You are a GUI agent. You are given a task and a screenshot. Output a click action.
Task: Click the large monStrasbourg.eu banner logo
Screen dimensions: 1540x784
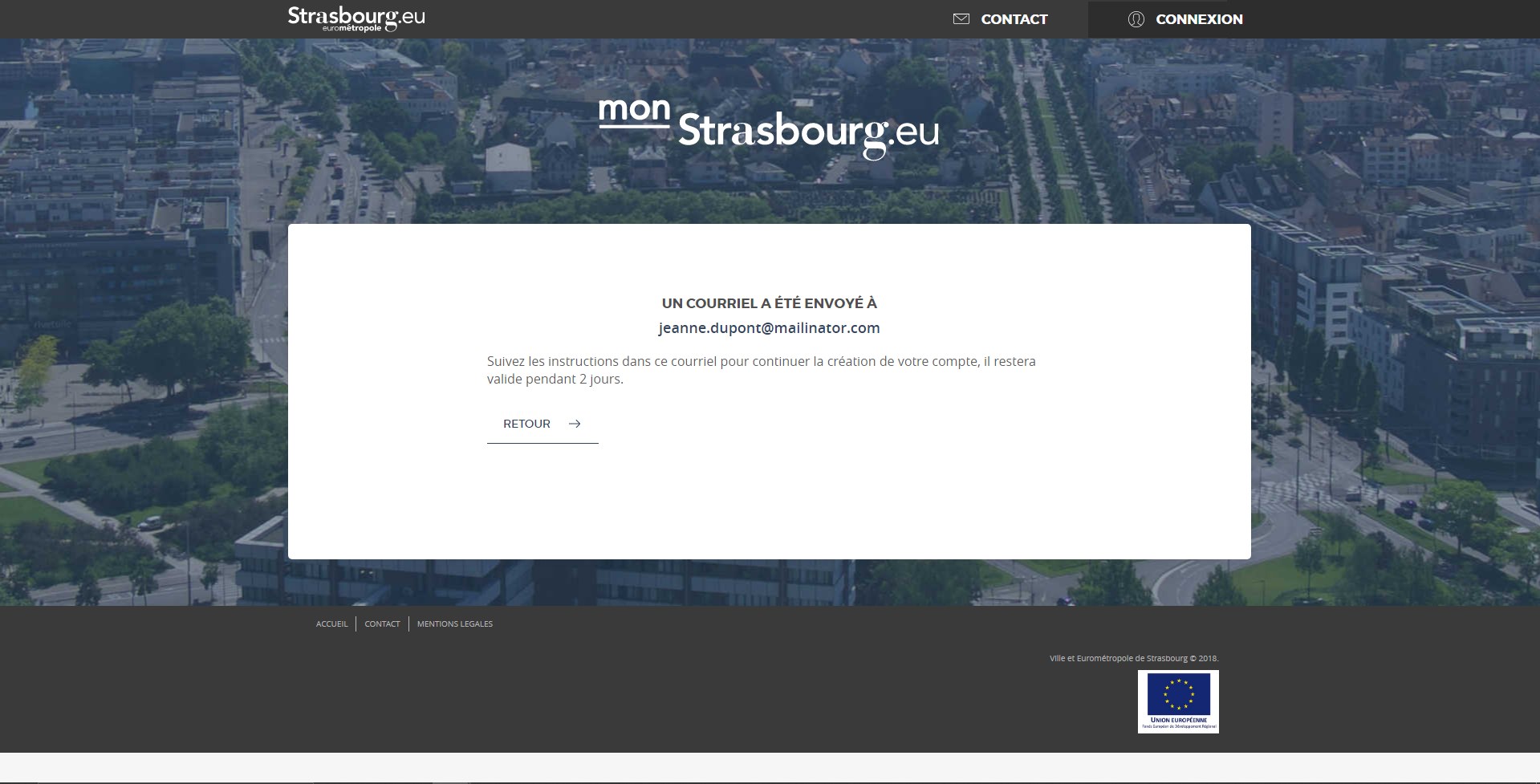(769, 128)
